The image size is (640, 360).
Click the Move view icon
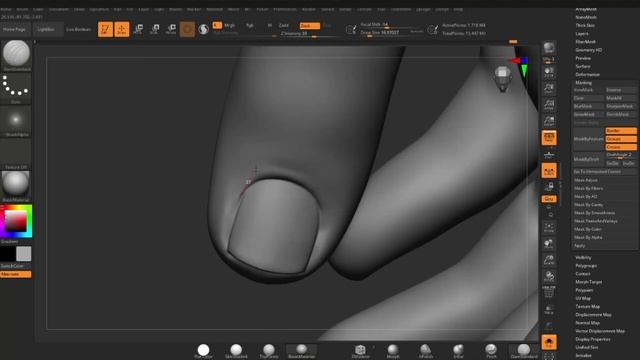(549, 244)
